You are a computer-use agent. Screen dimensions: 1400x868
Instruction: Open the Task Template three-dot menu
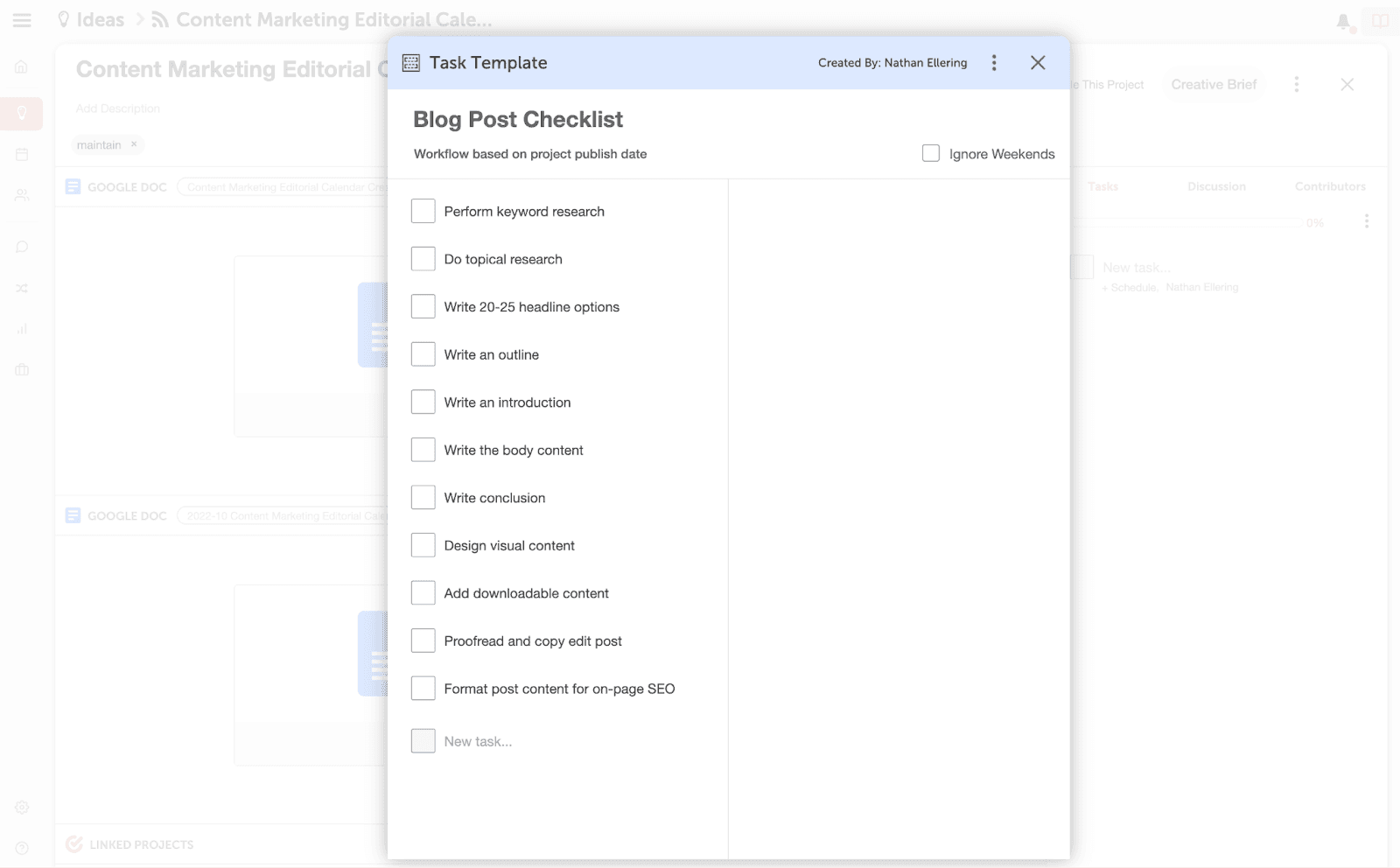click(994, 62)
